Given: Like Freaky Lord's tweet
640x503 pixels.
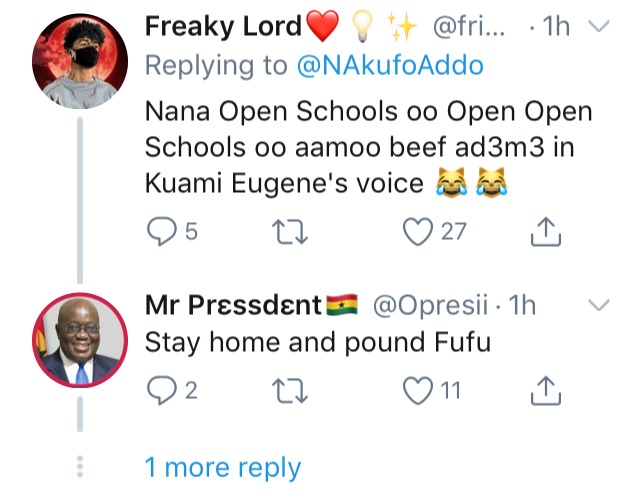Looking at the screenshot, I should click(419, 231).
